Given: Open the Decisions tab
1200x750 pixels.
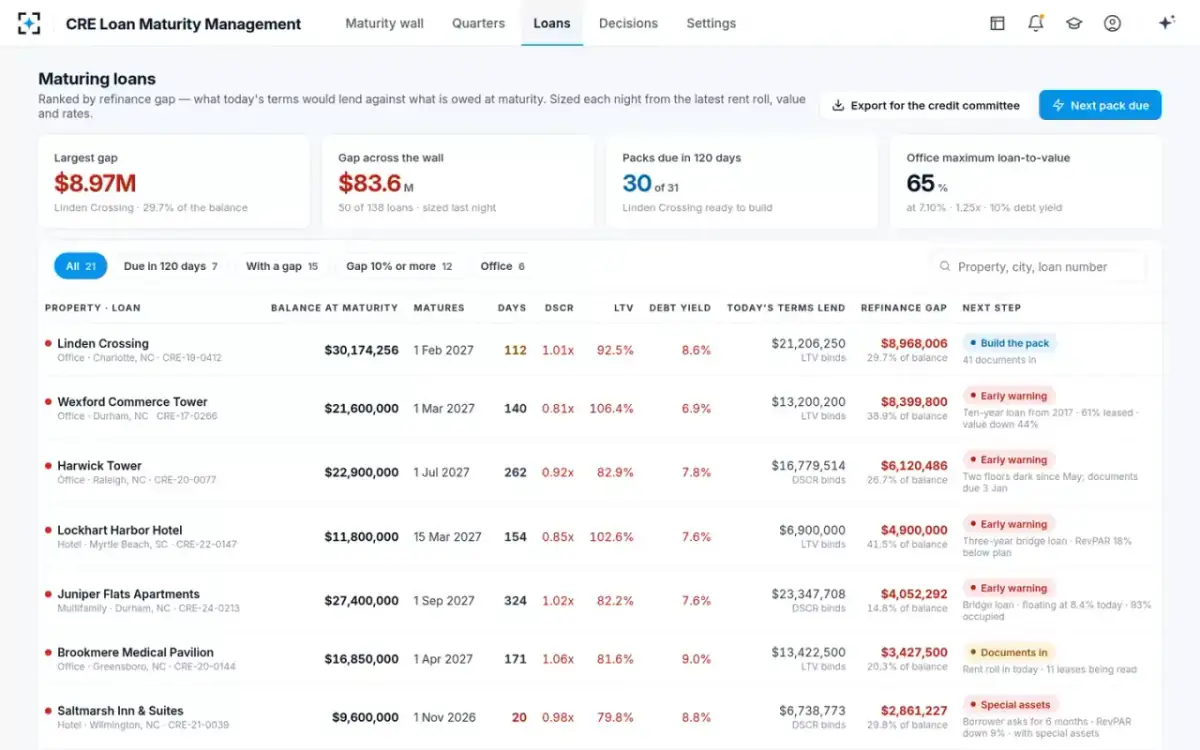Looking at the screenshot, I should 628,23.
